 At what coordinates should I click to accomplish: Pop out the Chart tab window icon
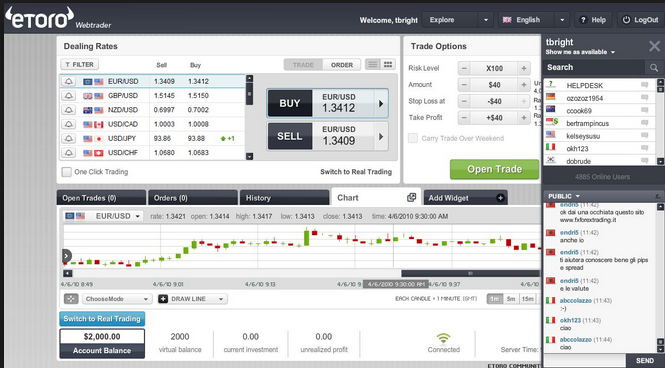(411, 198)
